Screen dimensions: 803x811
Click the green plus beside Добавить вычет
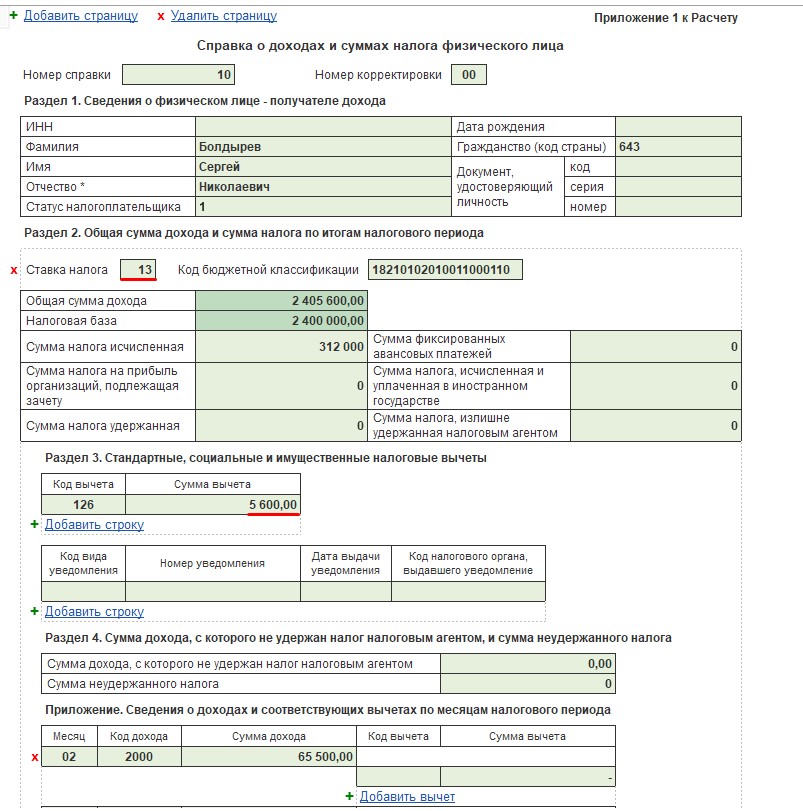pyautogui.click(x=350, y=797)
